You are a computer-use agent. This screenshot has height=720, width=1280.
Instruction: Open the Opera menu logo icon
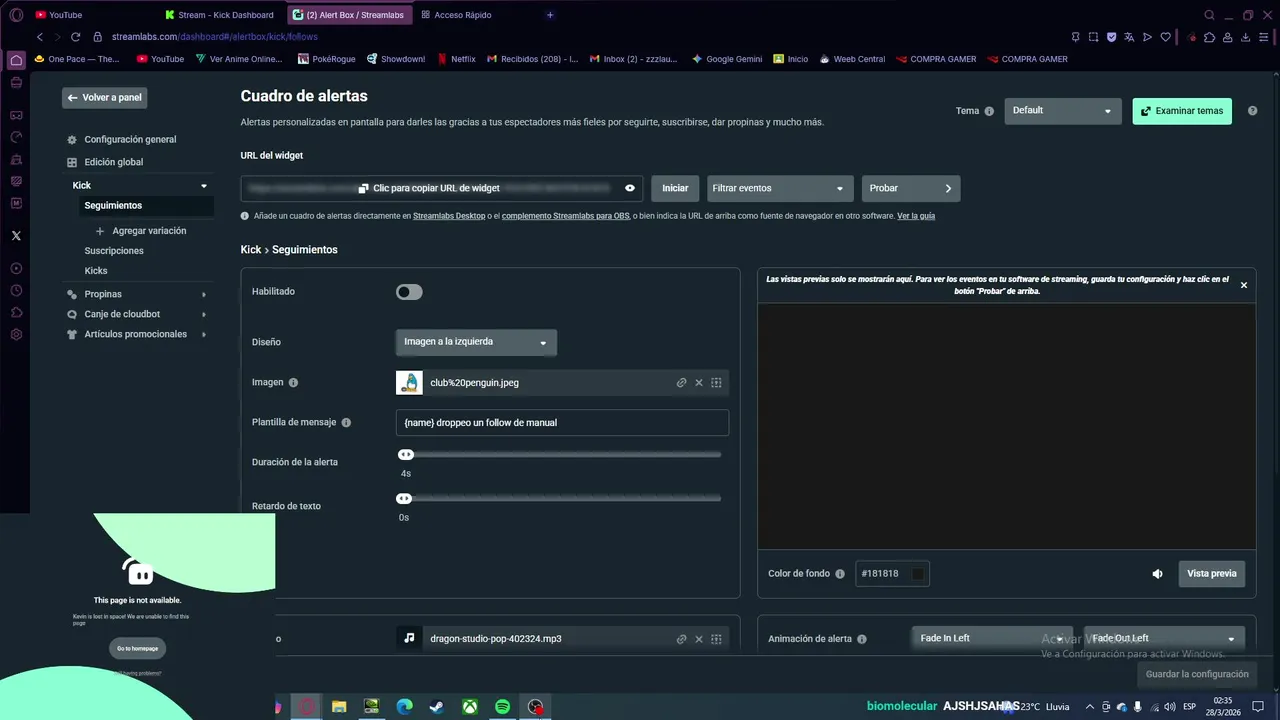[x=16, y=15]
